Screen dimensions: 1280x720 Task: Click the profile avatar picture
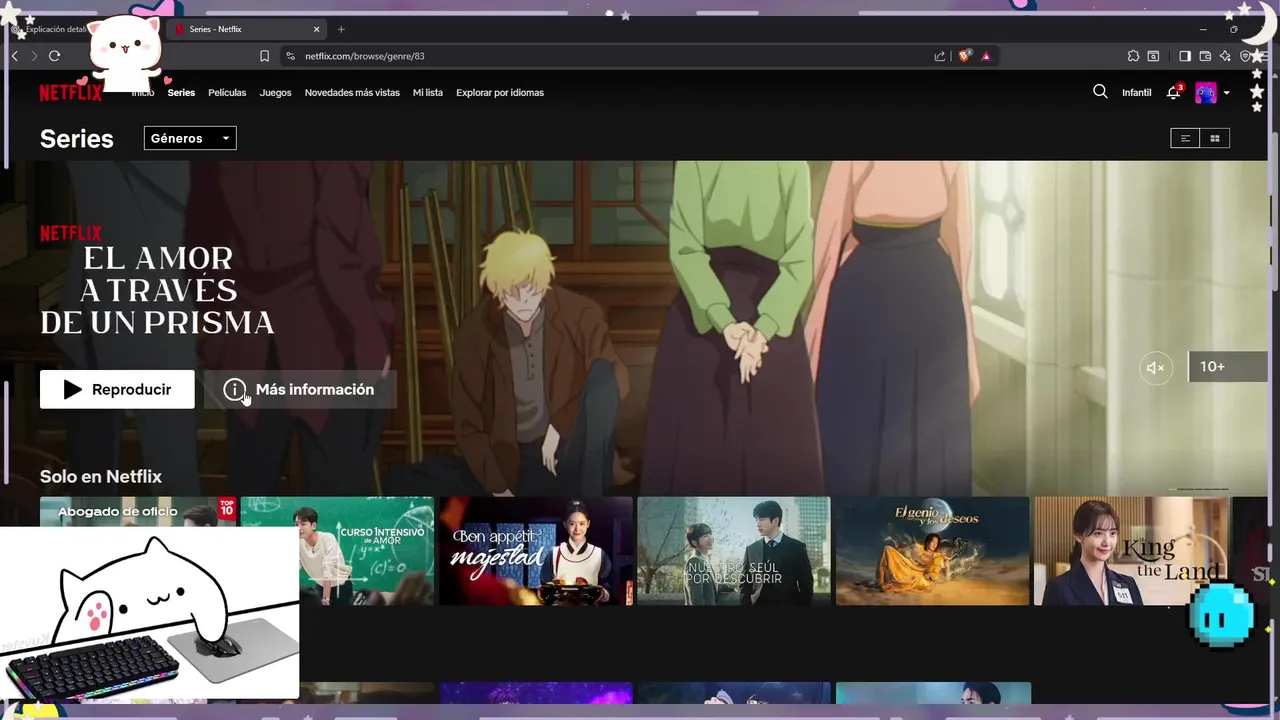pyautogui.click(x=1206, y=92)
